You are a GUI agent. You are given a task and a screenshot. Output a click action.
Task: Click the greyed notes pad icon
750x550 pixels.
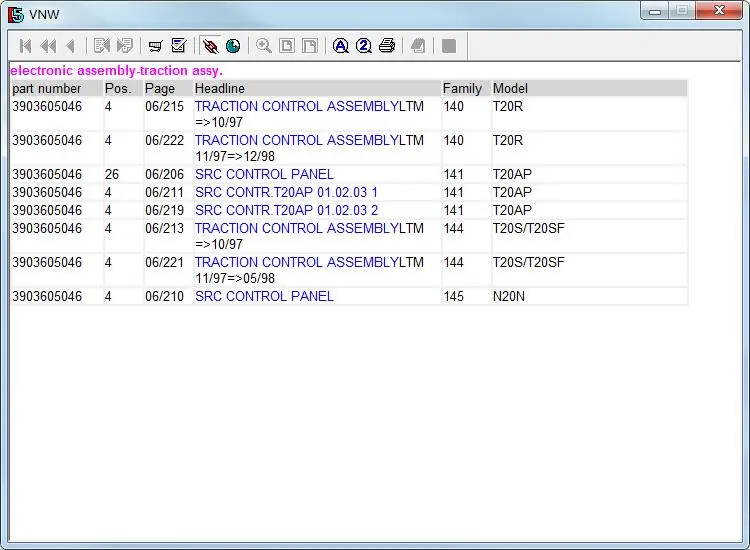pos(418,46)
